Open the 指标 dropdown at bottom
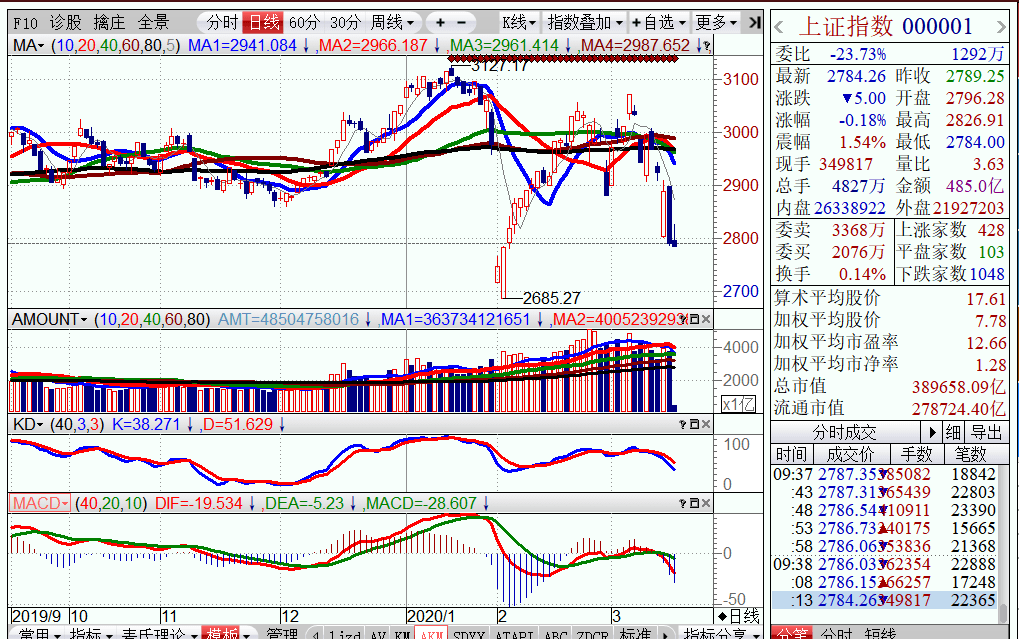This screenshot has width=1019, height=639. (x=91, y=633)
